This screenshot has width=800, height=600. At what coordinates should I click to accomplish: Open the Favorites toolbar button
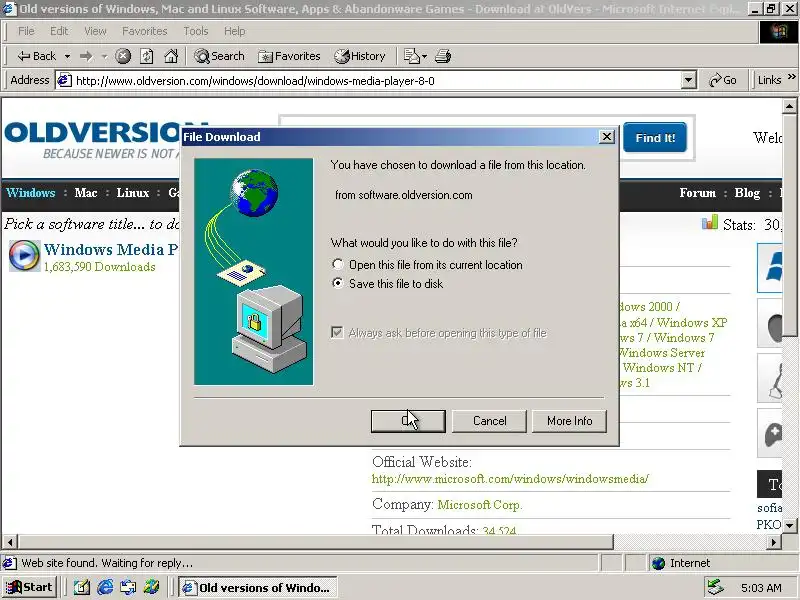(x=289, y=56)
